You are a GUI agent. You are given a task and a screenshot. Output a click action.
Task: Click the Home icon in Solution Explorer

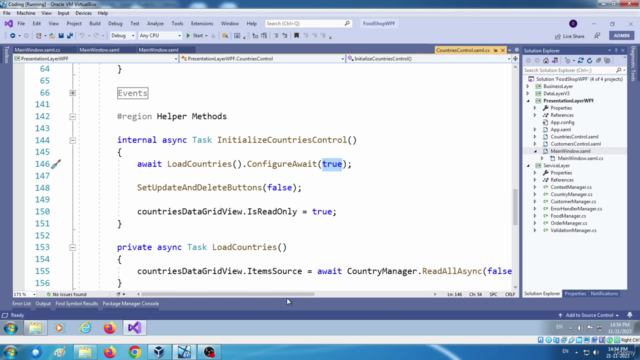tap(546, 60)
